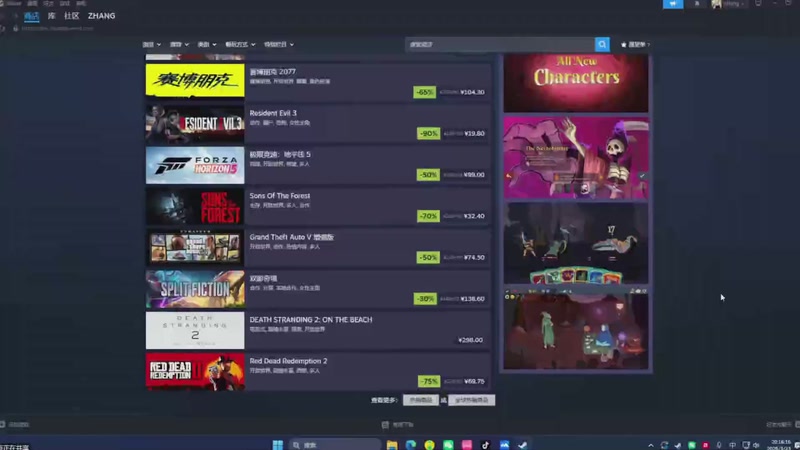Open the ZHANG profile tab
800x450 pixels.
102,16
